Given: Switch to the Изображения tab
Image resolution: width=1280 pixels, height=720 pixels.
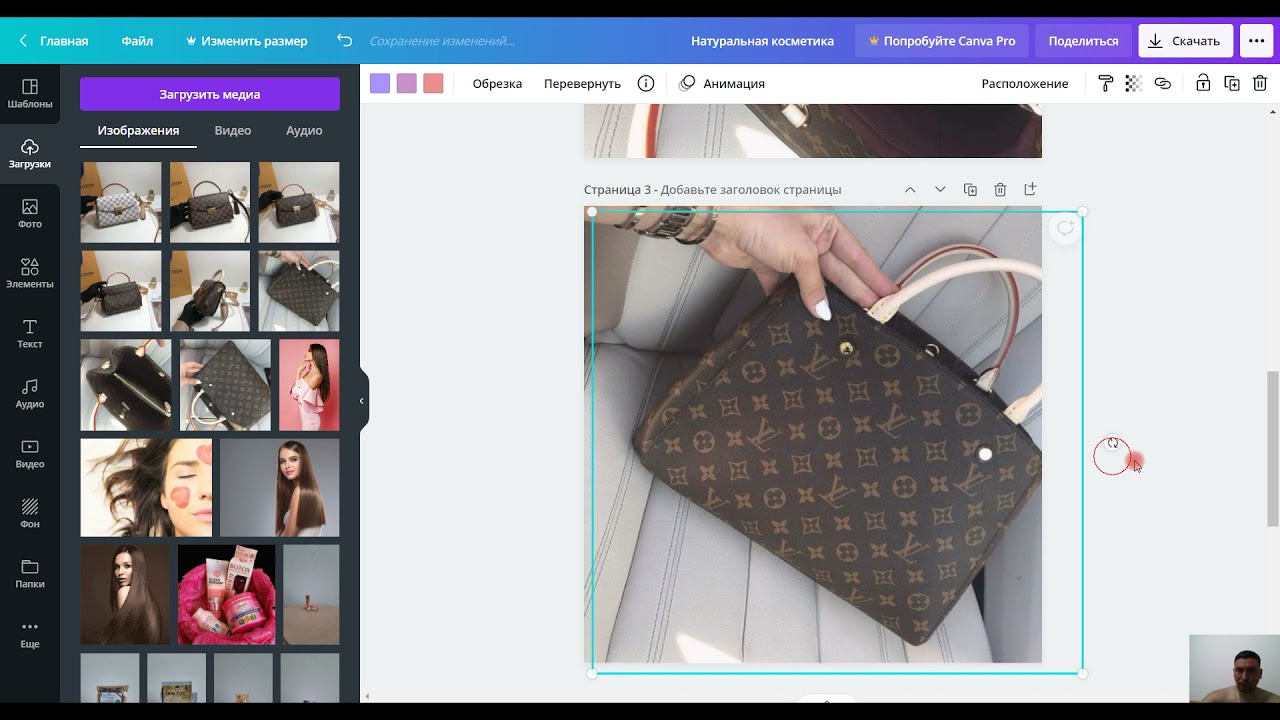Looking at the screenshot, I should pyautogui.click(x=138, y=130).
